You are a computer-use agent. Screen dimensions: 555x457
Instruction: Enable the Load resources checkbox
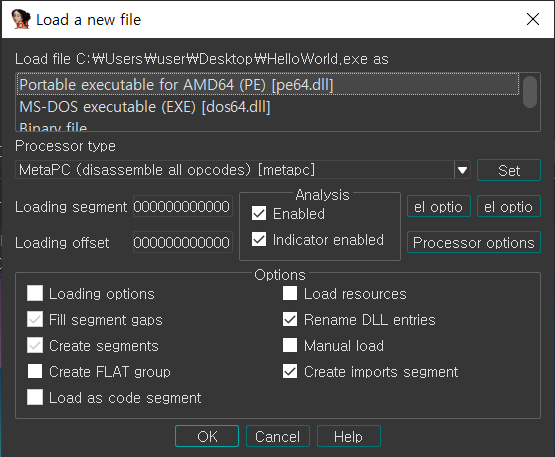point(290,293)
